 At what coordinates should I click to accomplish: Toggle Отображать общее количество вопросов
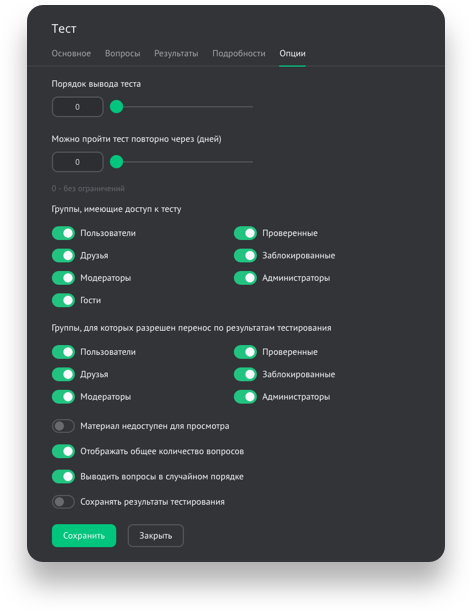coord(63,451)
